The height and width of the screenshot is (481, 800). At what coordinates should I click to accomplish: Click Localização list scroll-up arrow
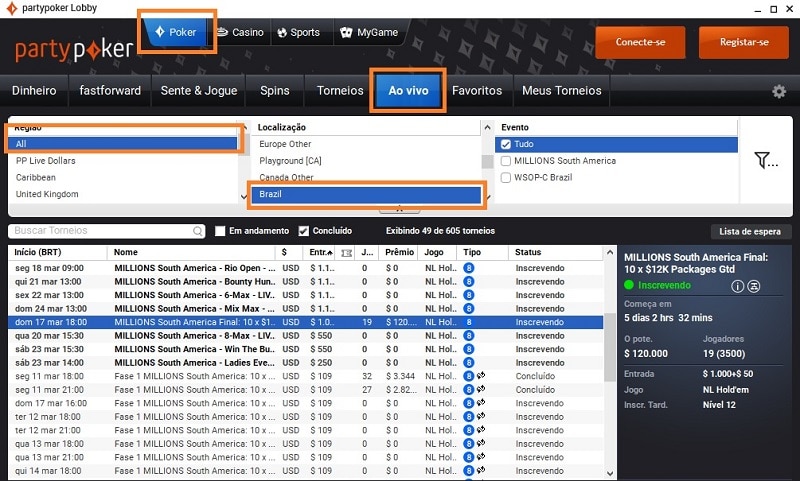coord(487,128)
